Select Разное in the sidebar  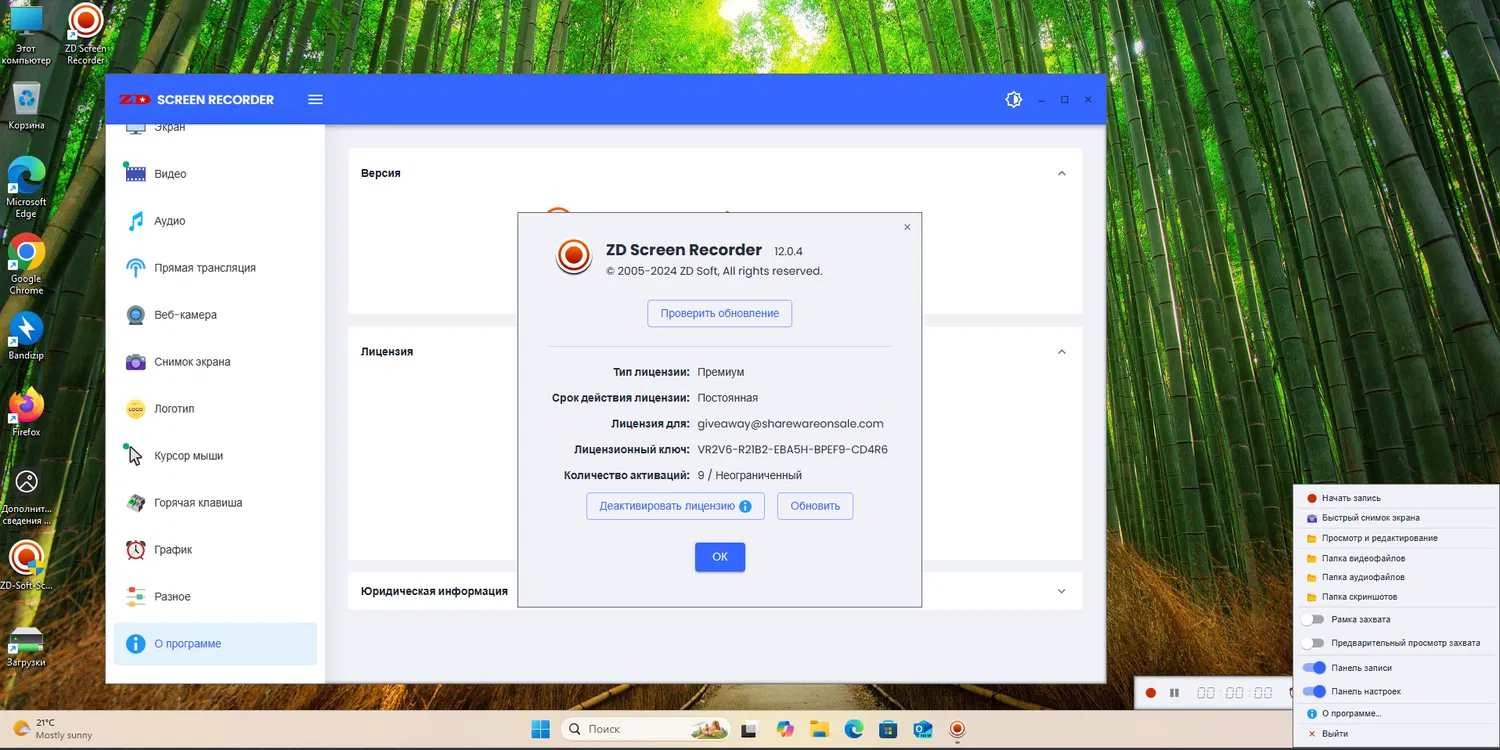[x=215, y=597]
